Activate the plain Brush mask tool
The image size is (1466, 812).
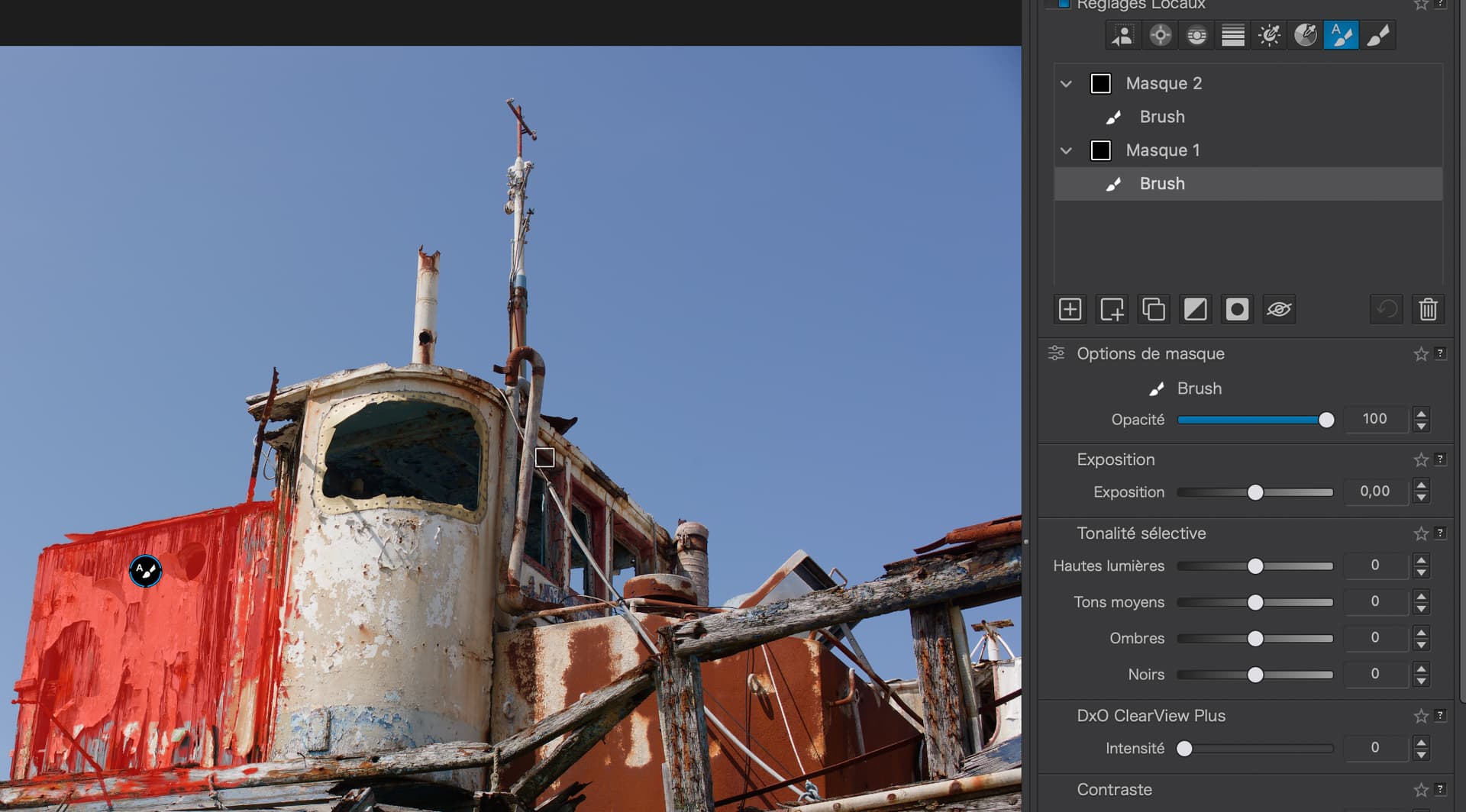pyautogui.click(x=1377, y=35)
